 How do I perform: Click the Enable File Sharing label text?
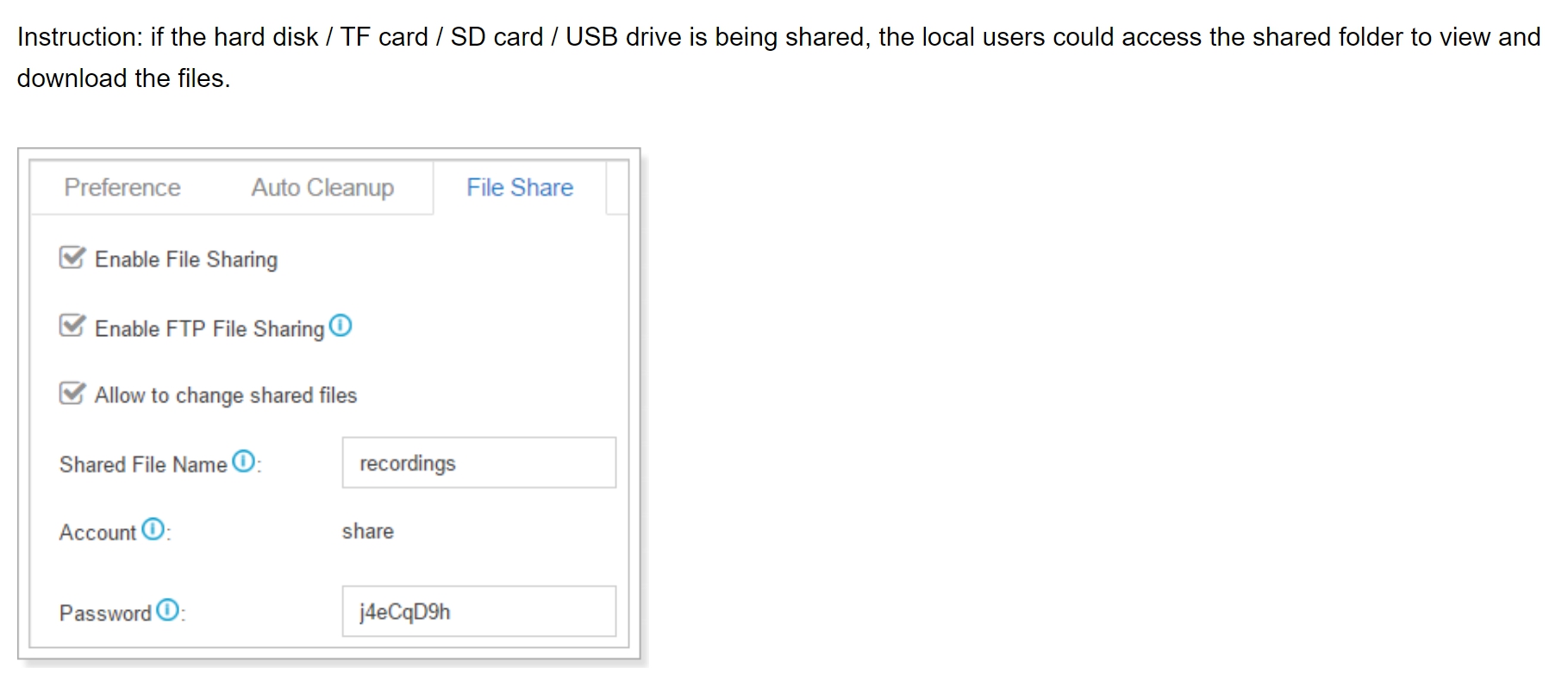[186, 259]
